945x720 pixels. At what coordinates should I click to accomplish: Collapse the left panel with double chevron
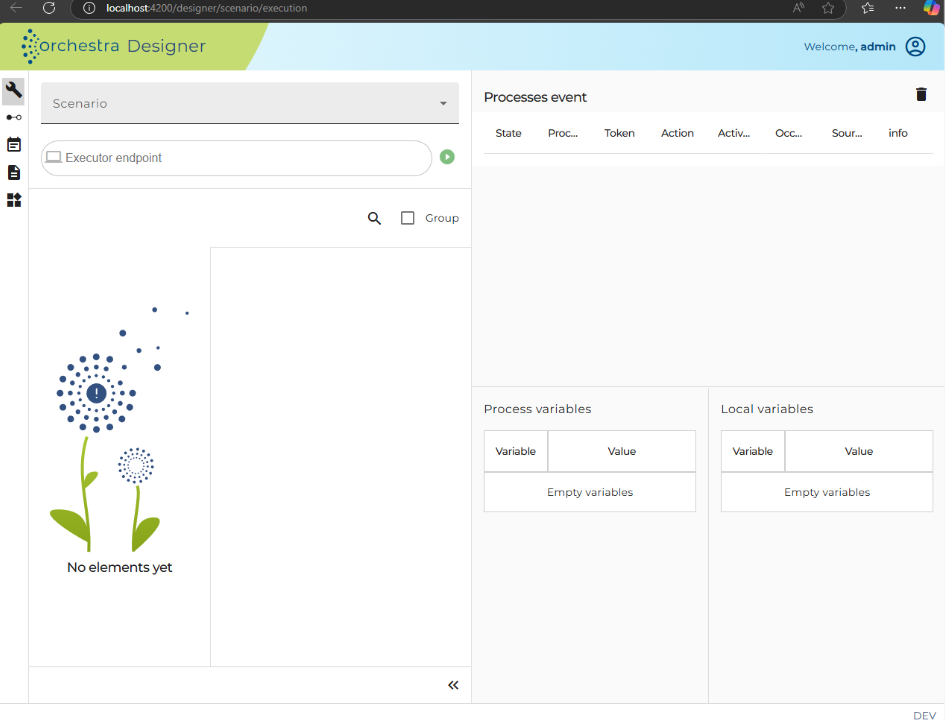(453, 685)
